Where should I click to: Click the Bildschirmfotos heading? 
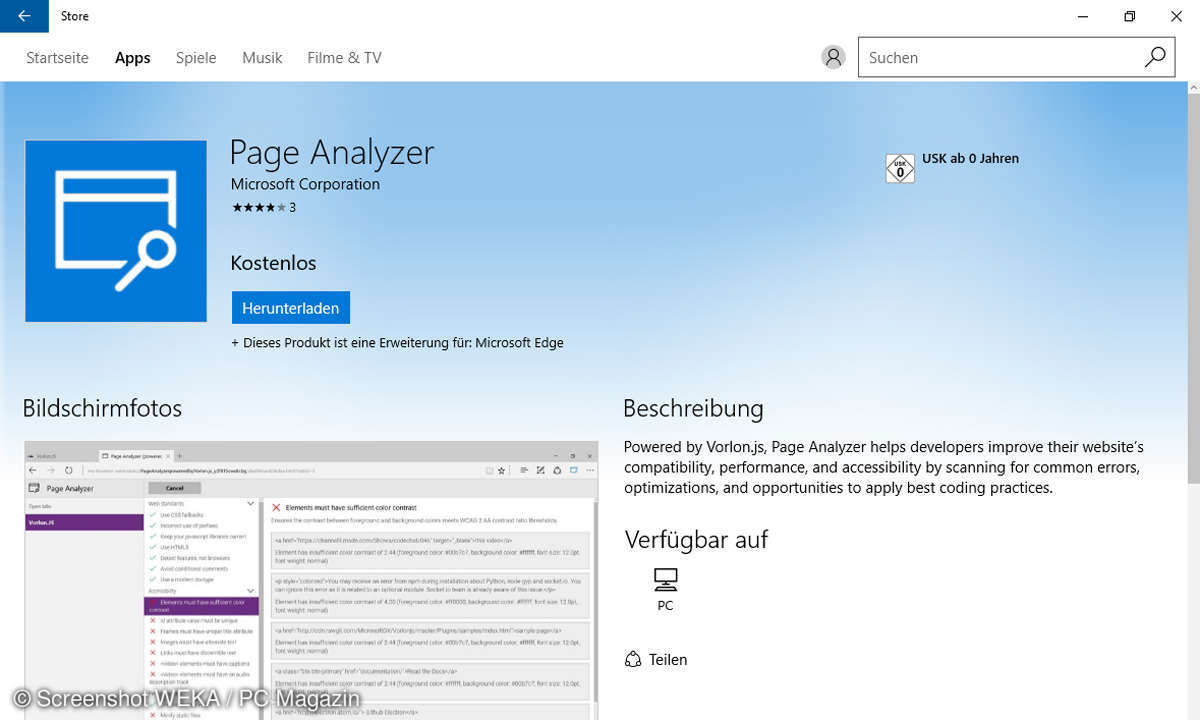click(102, 408)
